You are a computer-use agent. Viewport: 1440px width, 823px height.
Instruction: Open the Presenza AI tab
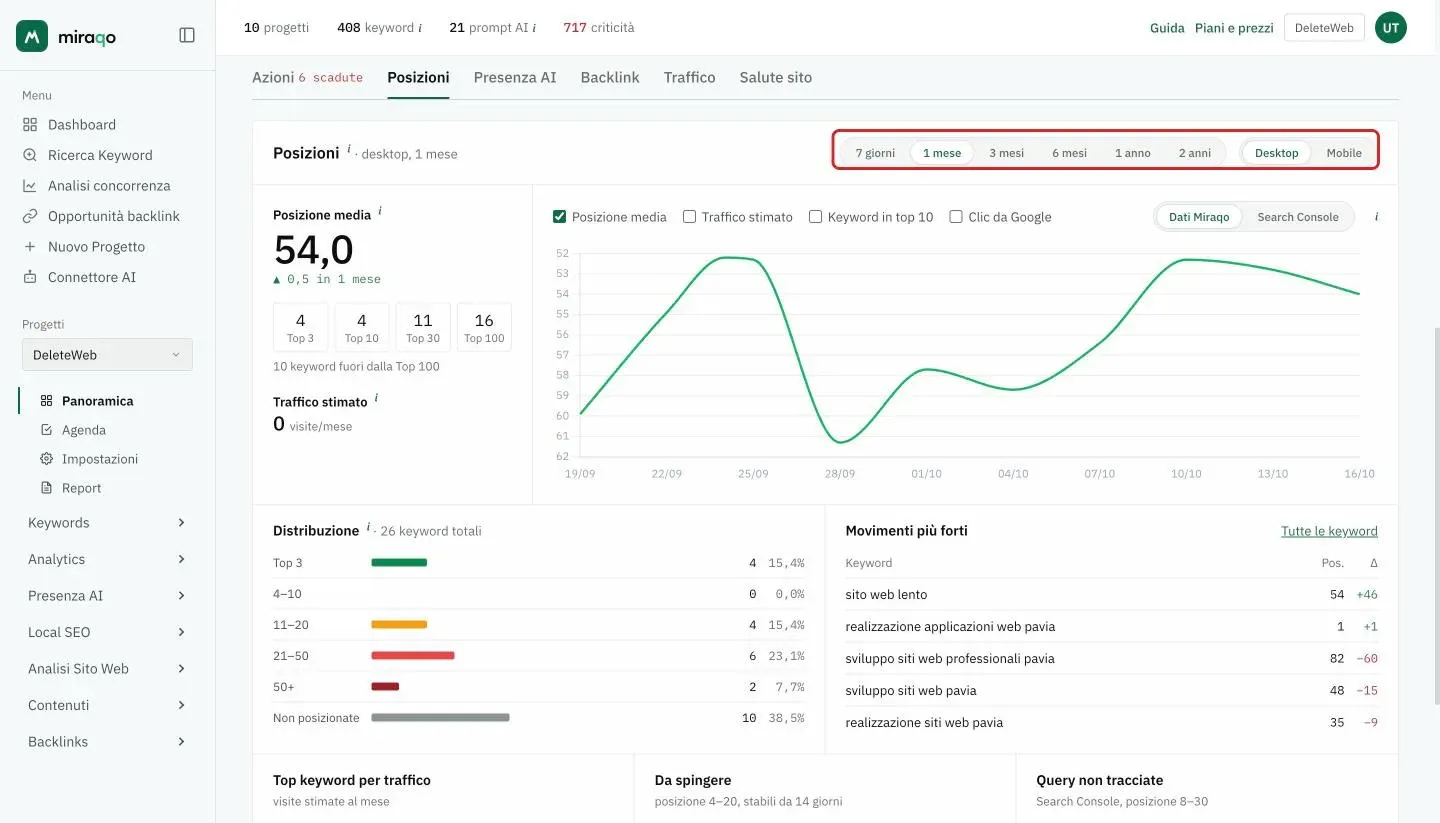(515, 77)
